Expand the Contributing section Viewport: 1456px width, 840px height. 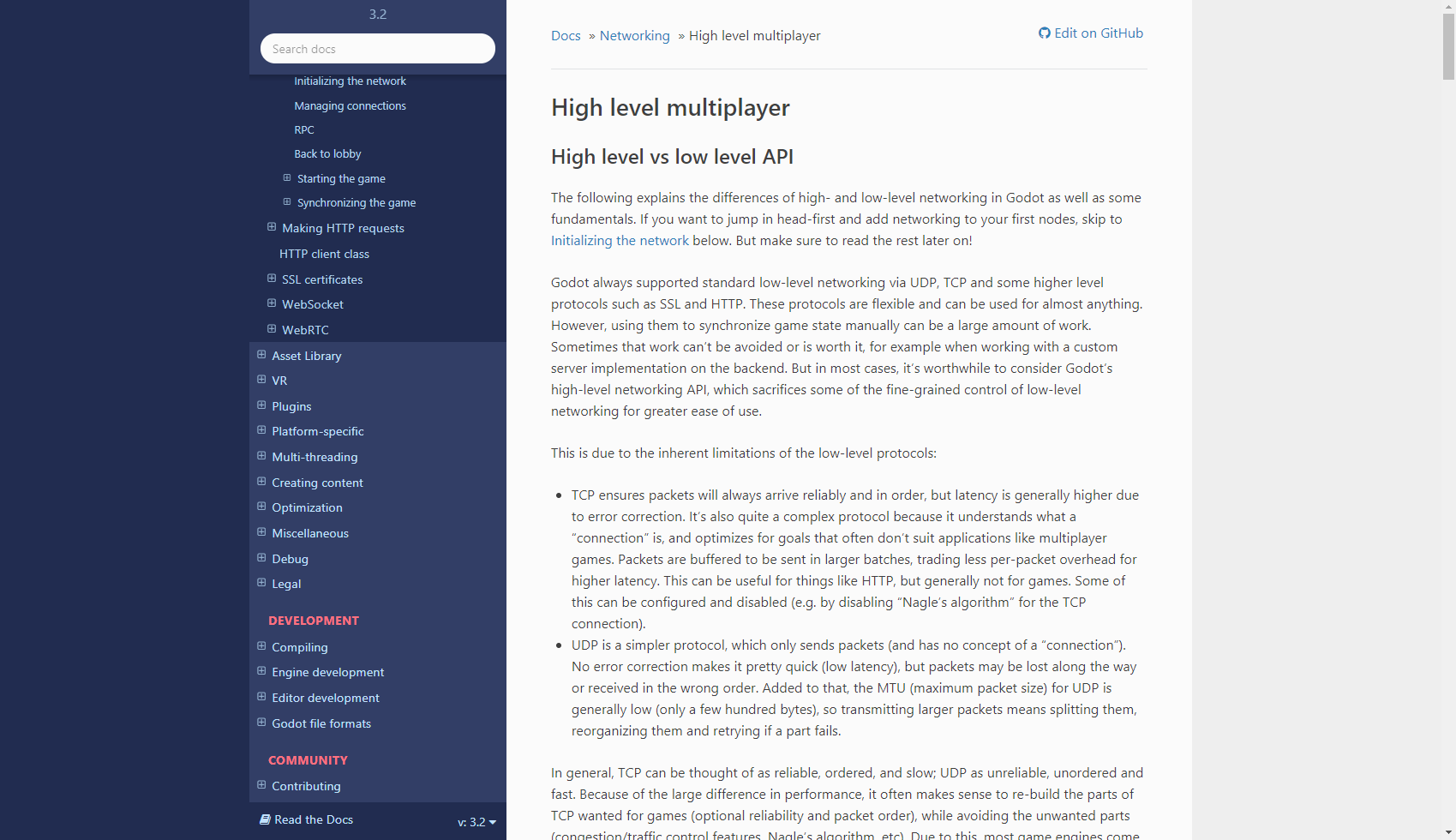coord(261,784)
